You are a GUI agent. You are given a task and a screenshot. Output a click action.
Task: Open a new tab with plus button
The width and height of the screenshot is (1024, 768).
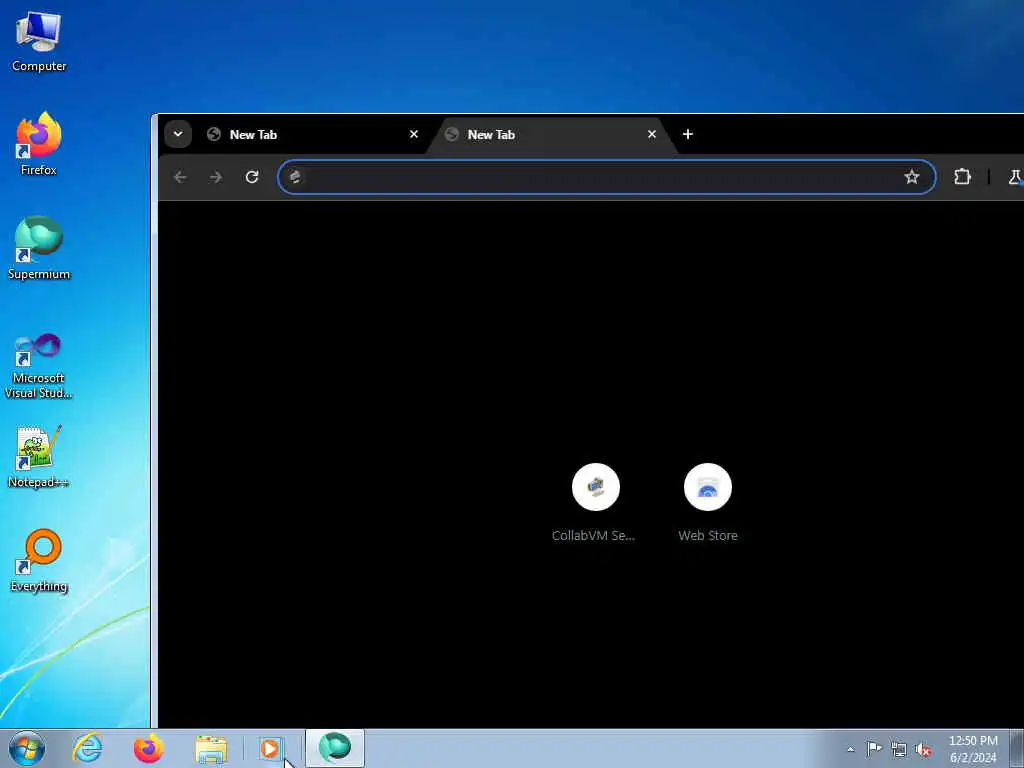(688, 135)
